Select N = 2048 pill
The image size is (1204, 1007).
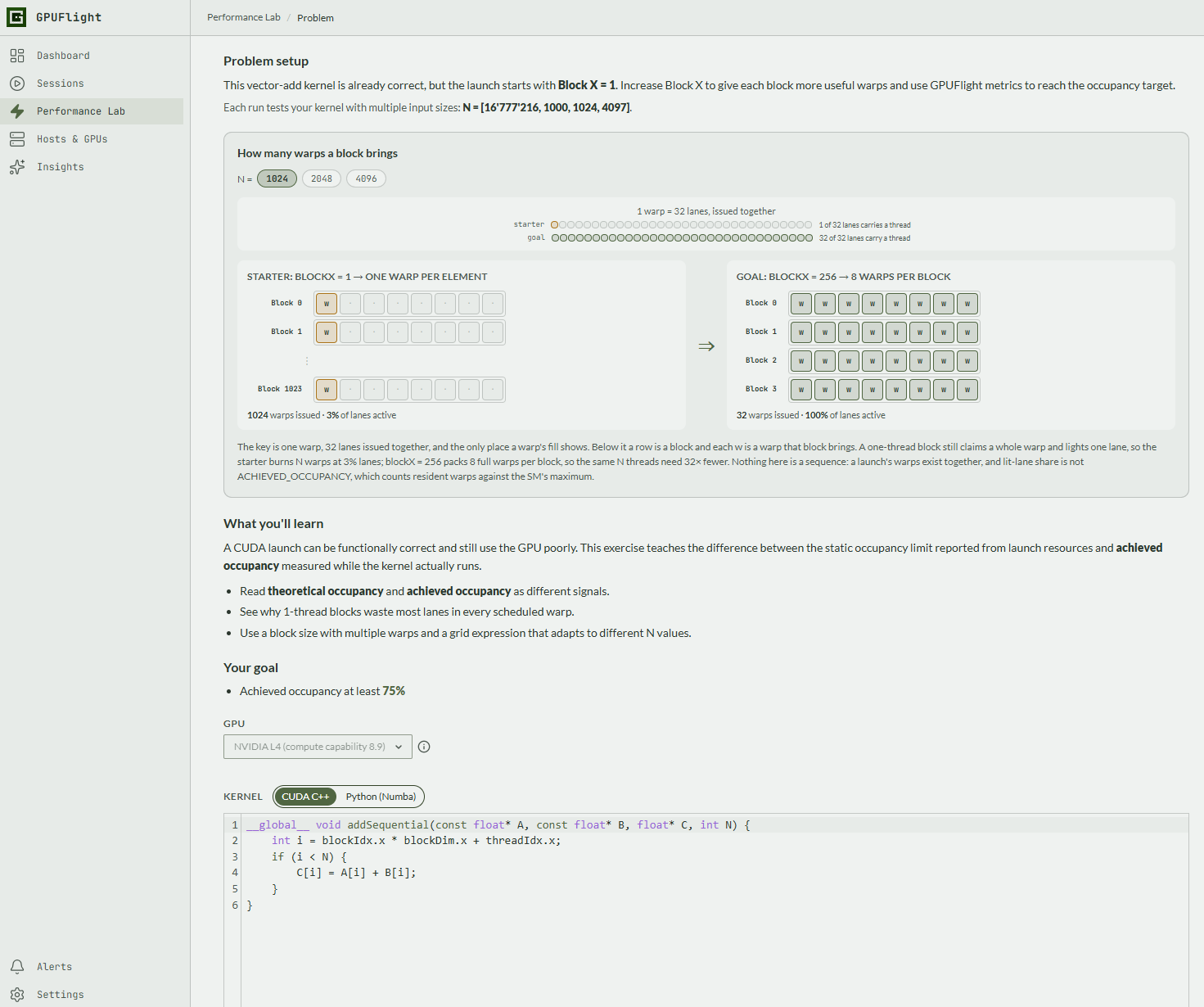tap(322, 178)
